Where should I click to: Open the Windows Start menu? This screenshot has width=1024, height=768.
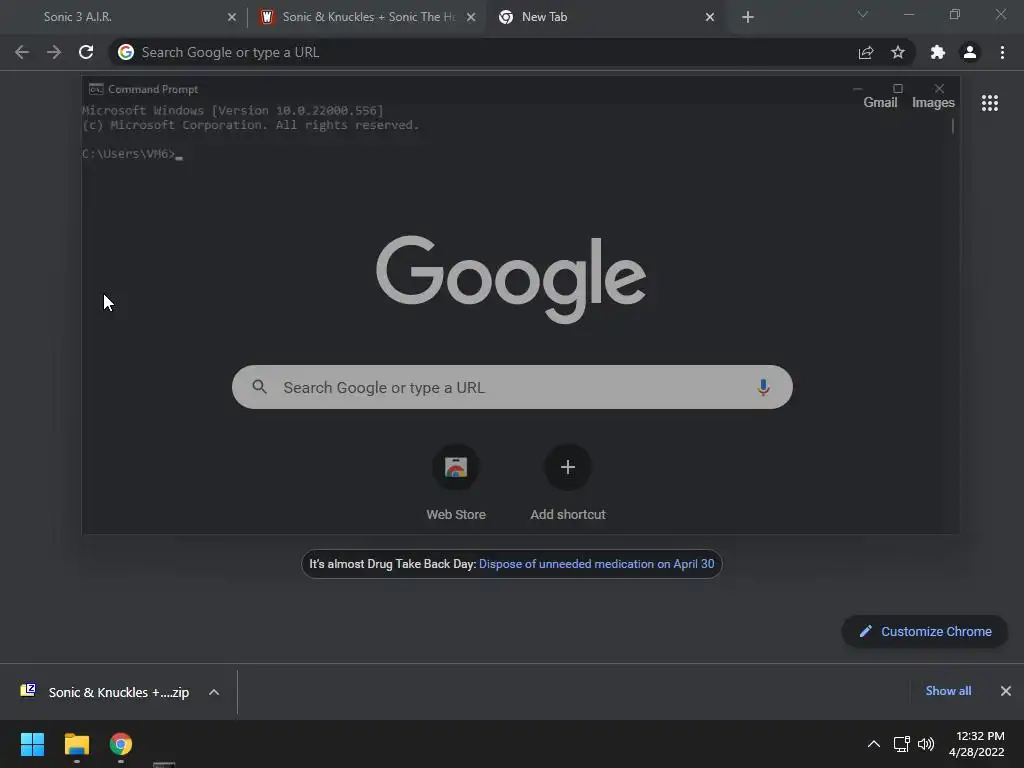(32, 744)
